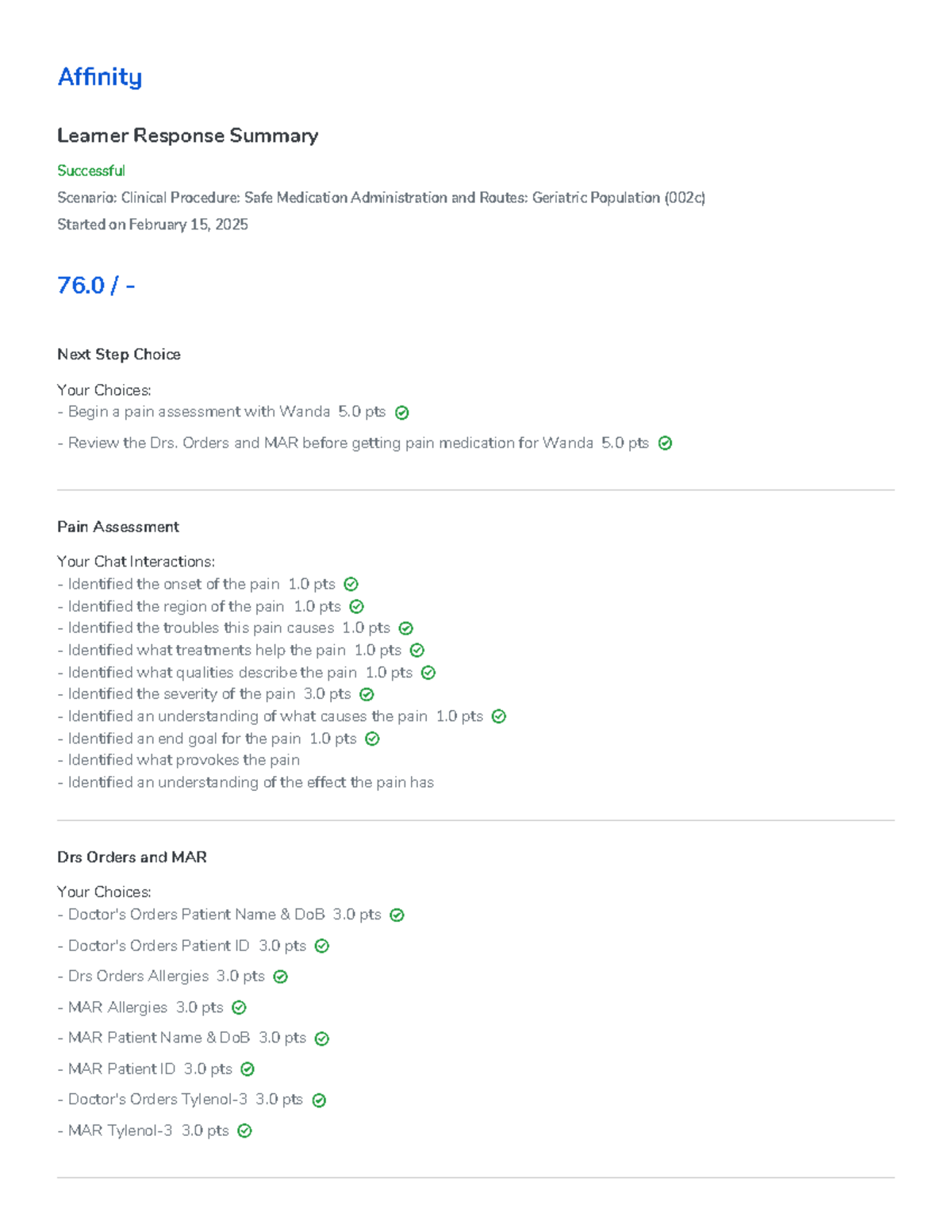Image resolution: width=952 pixels, height=1232 pixels.
Task: Click checkmark for 'Identified the region of the pain'
Action: point(357,607)
